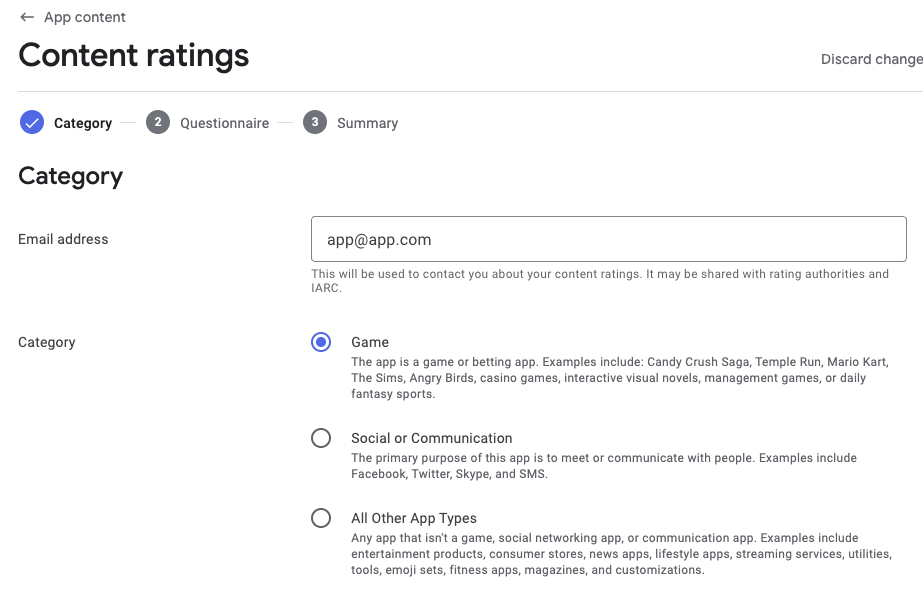
Task: Click the step 3 number circle
Action: tap(315, 123)
